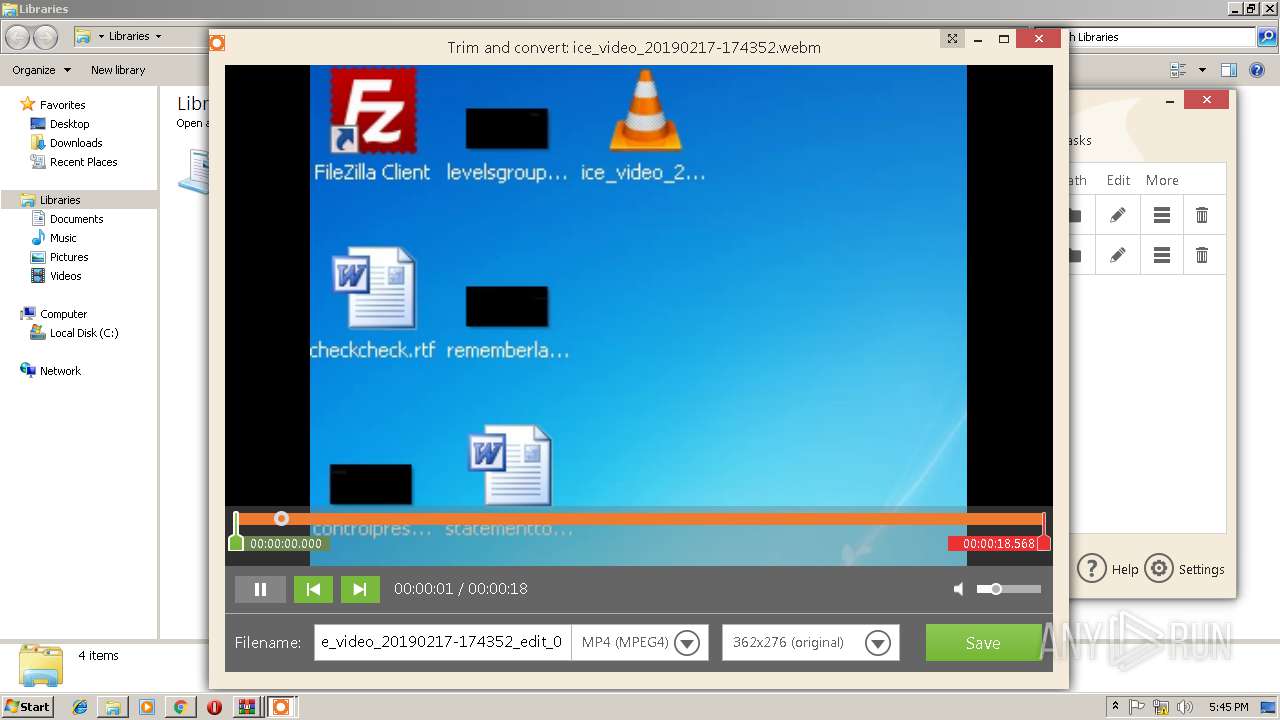Open Documents library in navigation pane
The height and width of the screenshot is (720, 1280).
(x=76, y=219)
